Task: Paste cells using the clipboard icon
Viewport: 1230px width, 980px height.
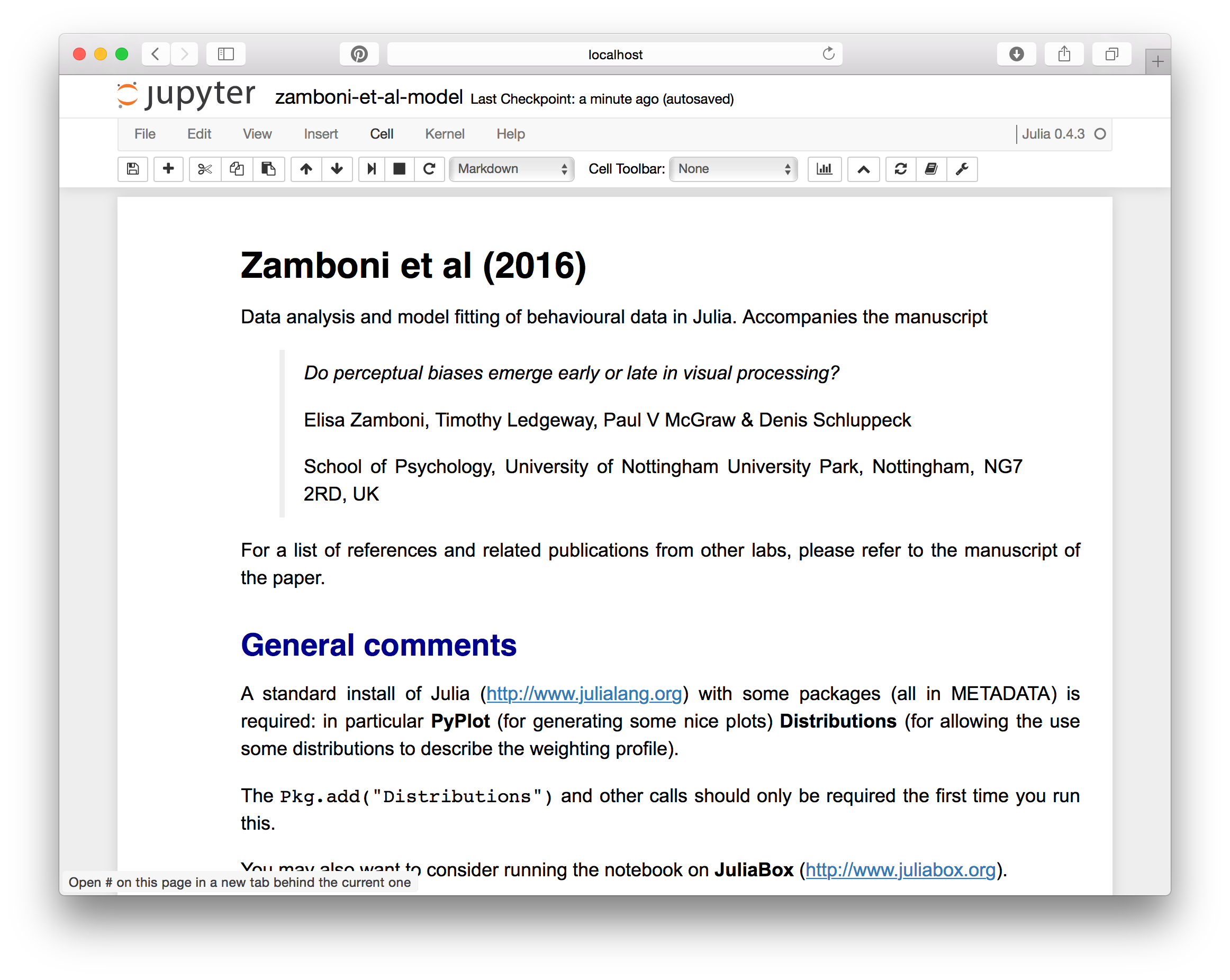Action: [x=268, y=169]
